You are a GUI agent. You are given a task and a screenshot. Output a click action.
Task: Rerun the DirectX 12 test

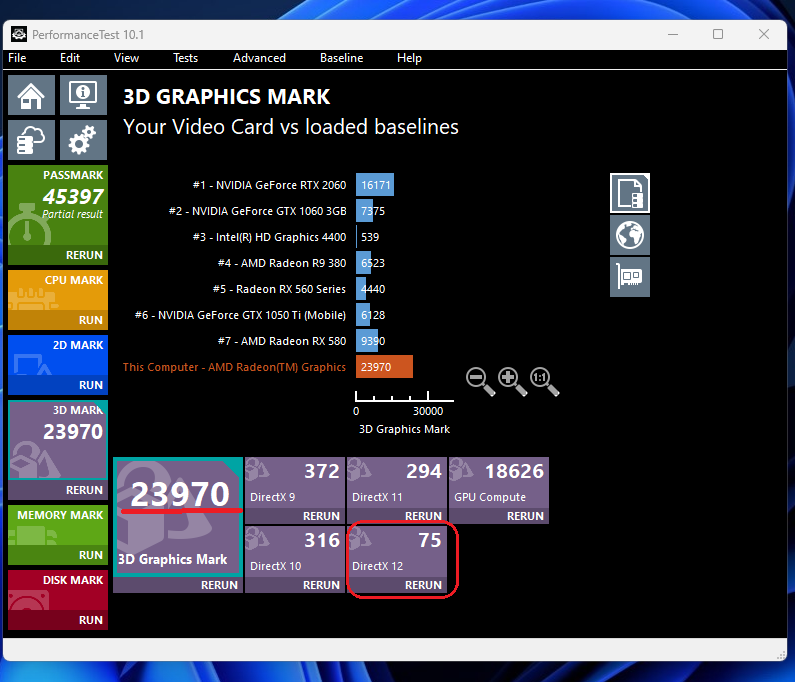click(x=397, y=585)
